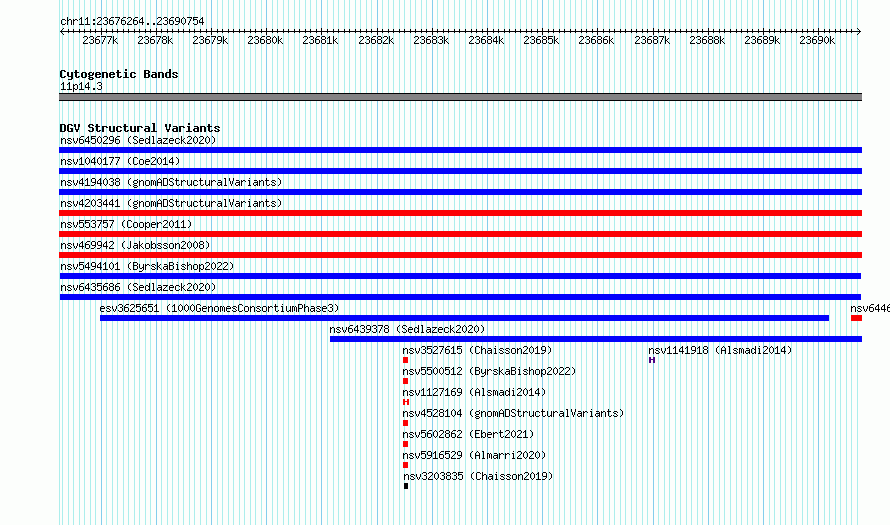Screen dimensions: 890x525
Task: Open the nsv5500512 (ByrskaBishop2022) variant label
Action: (x=489, y=371)
